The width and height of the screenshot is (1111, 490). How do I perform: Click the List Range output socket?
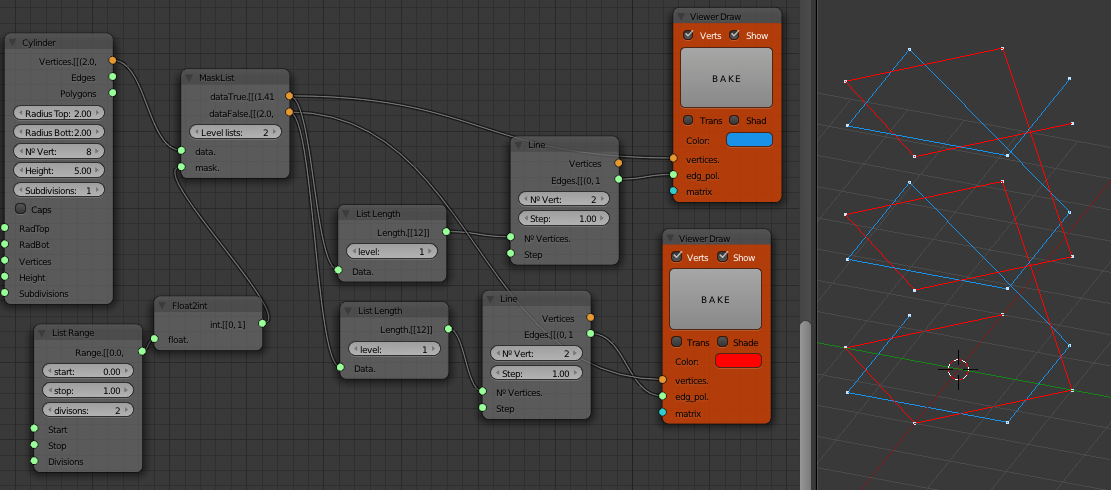point(141,351)
